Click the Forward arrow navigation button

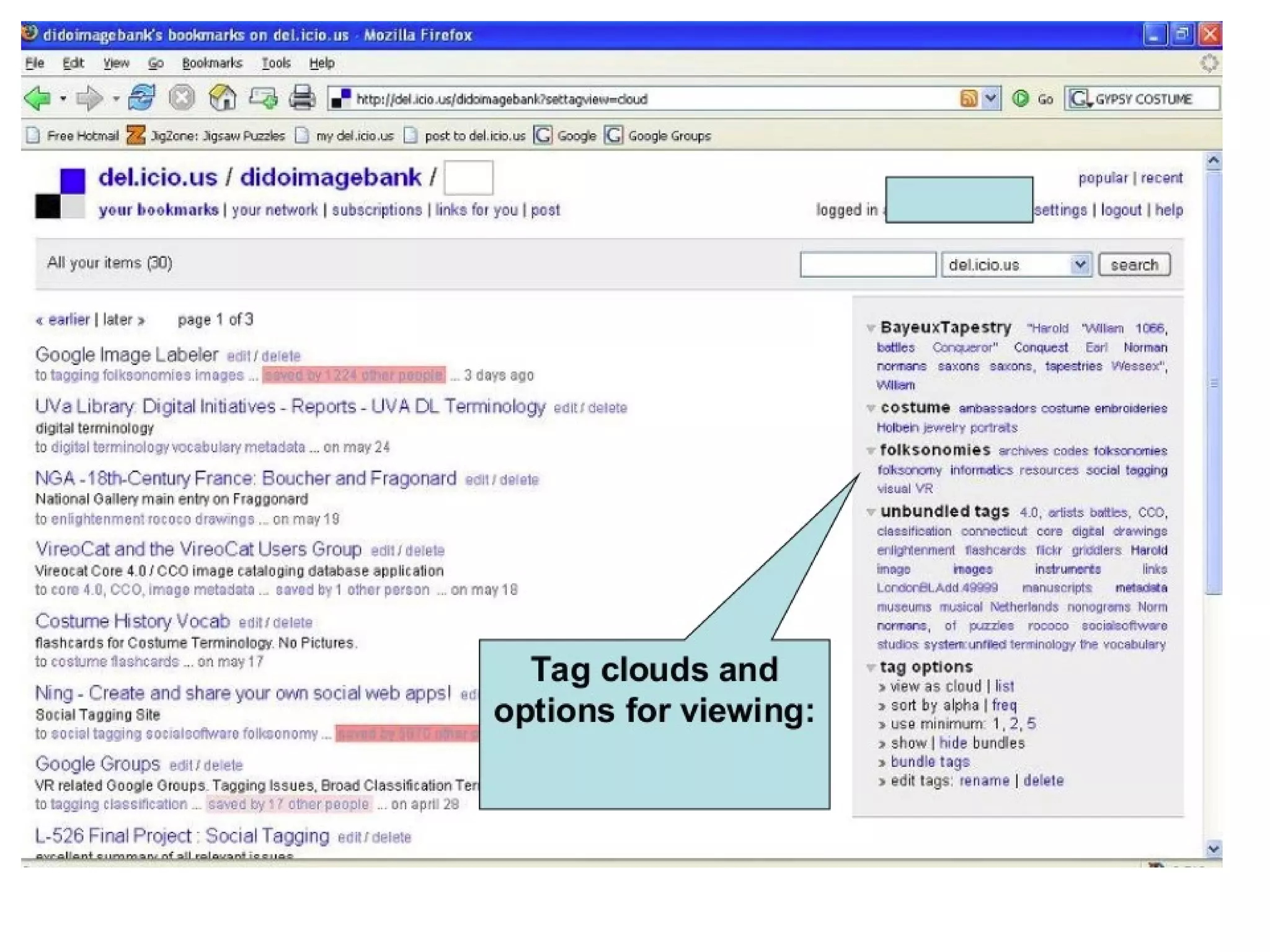point(89,98)
